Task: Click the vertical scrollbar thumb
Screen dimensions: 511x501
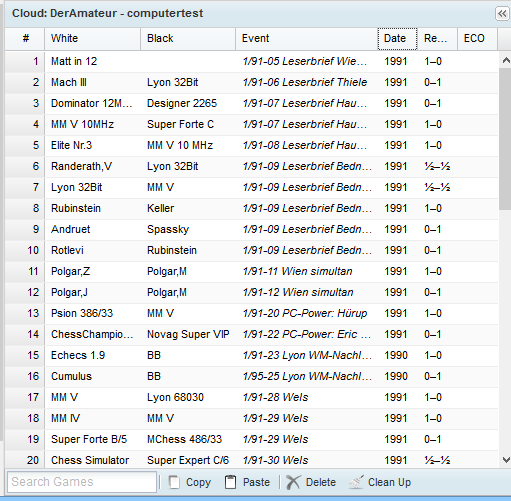Action: click(505, 138)
